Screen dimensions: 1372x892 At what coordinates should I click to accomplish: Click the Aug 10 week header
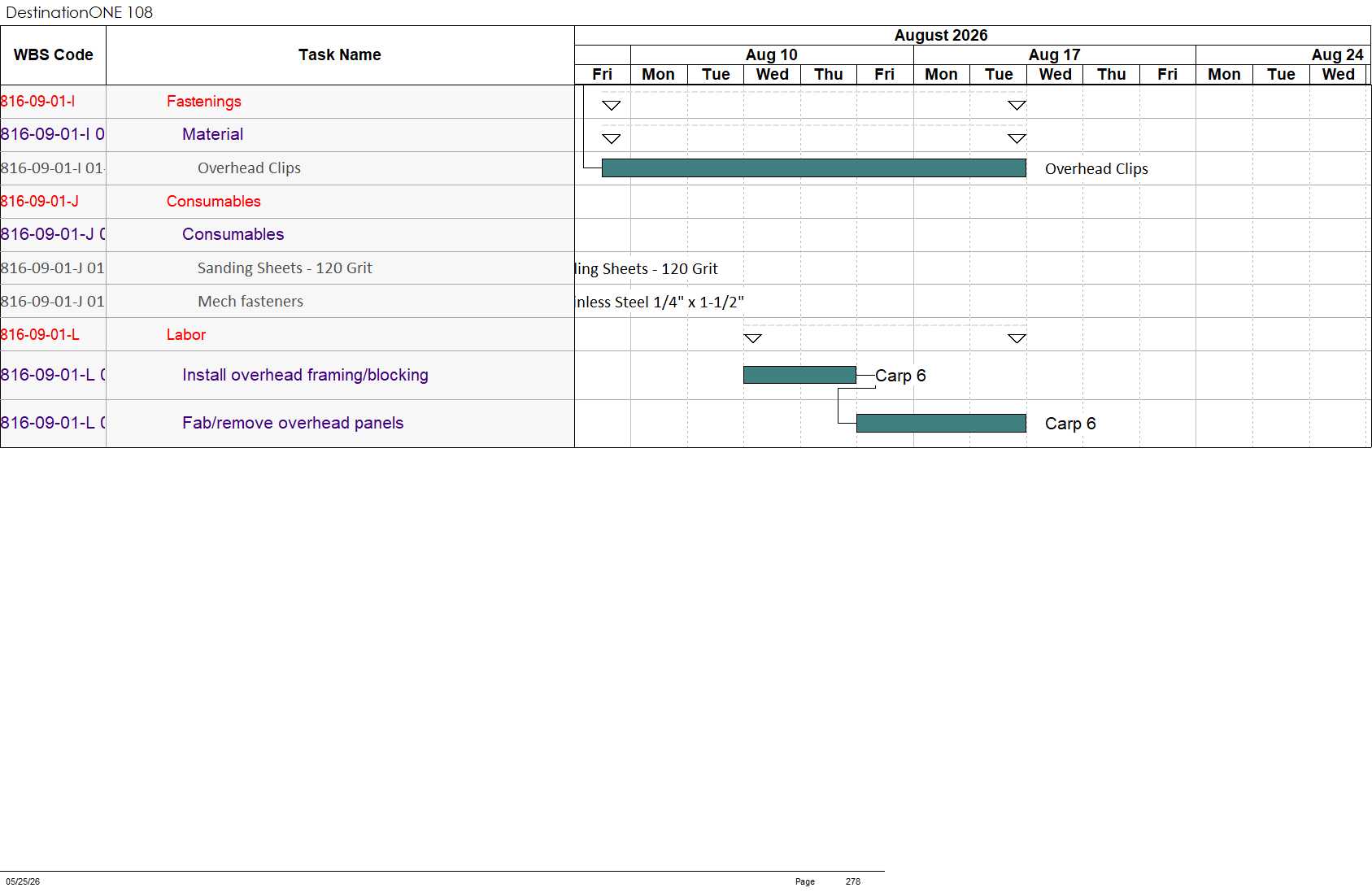pyautogui.click(x=772, y=54)
